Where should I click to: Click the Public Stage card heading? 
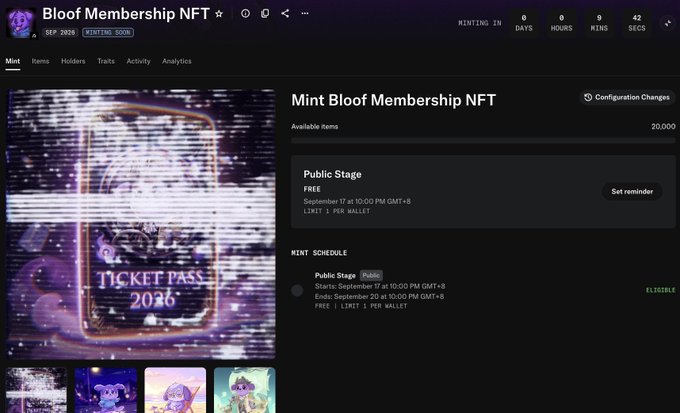click(x=332, y=174)
